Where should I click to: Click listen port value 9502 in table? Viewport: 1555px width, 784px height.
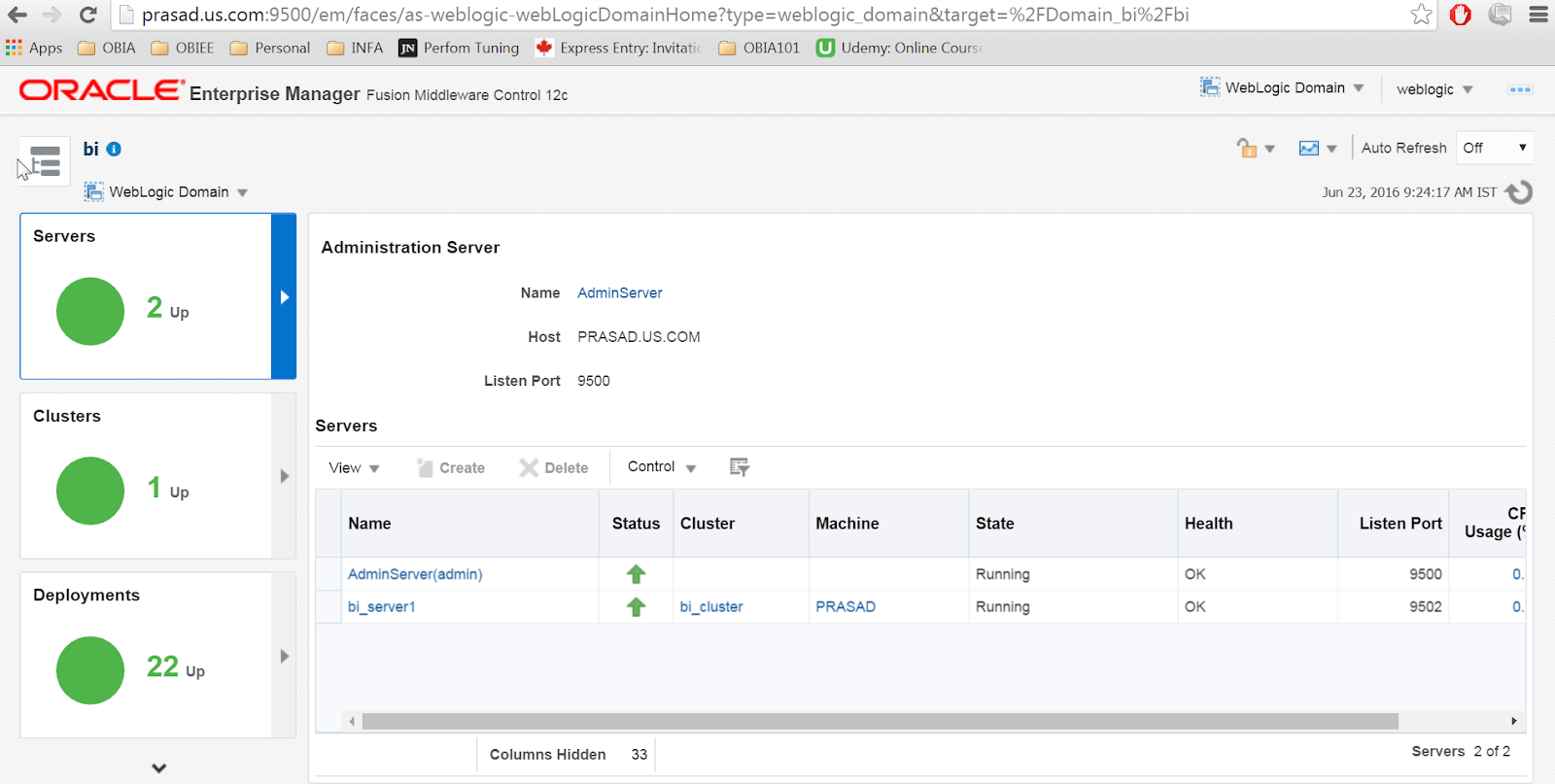[1426, 607]
